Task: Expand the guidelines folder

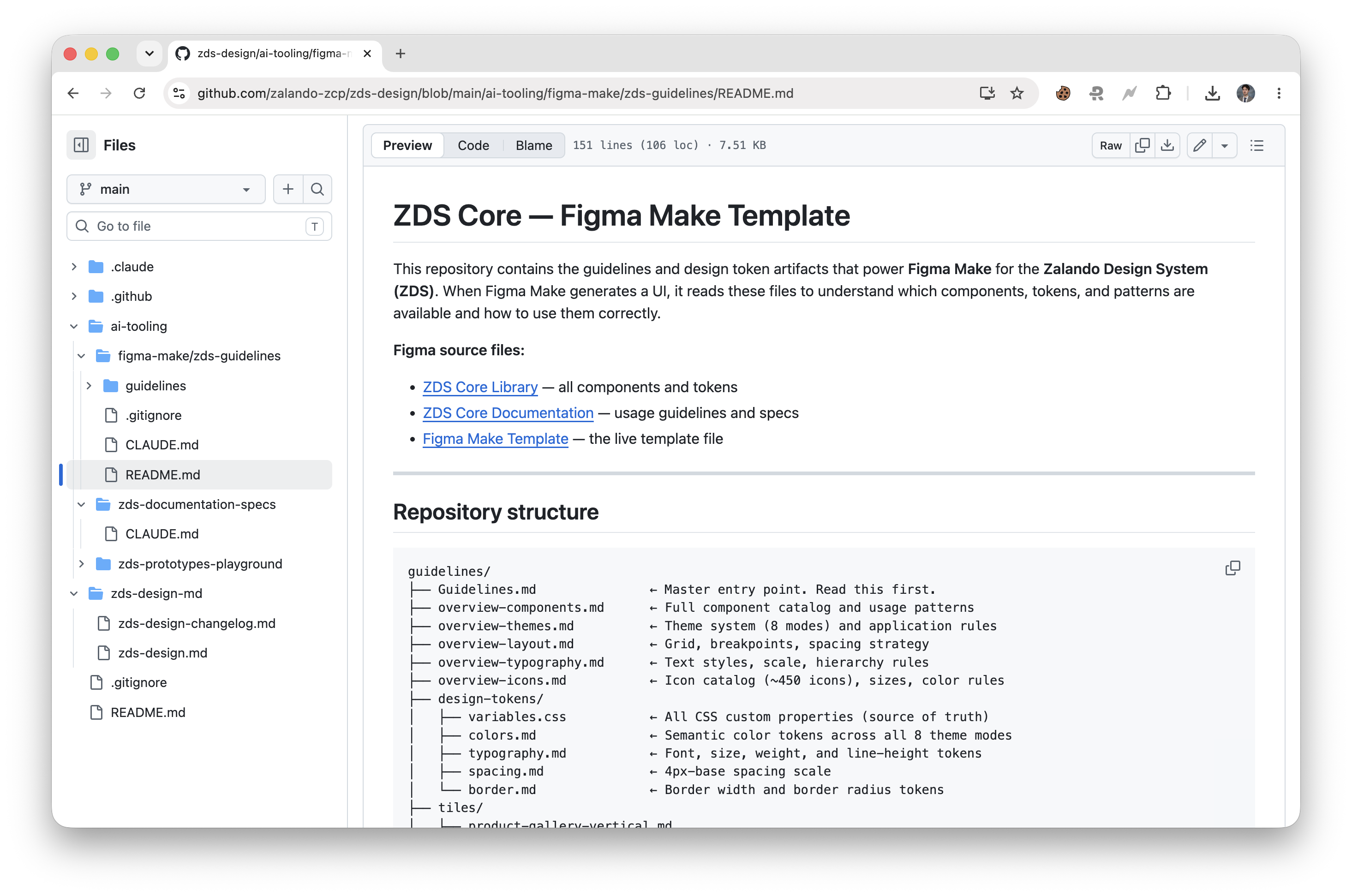Action: 89,386
